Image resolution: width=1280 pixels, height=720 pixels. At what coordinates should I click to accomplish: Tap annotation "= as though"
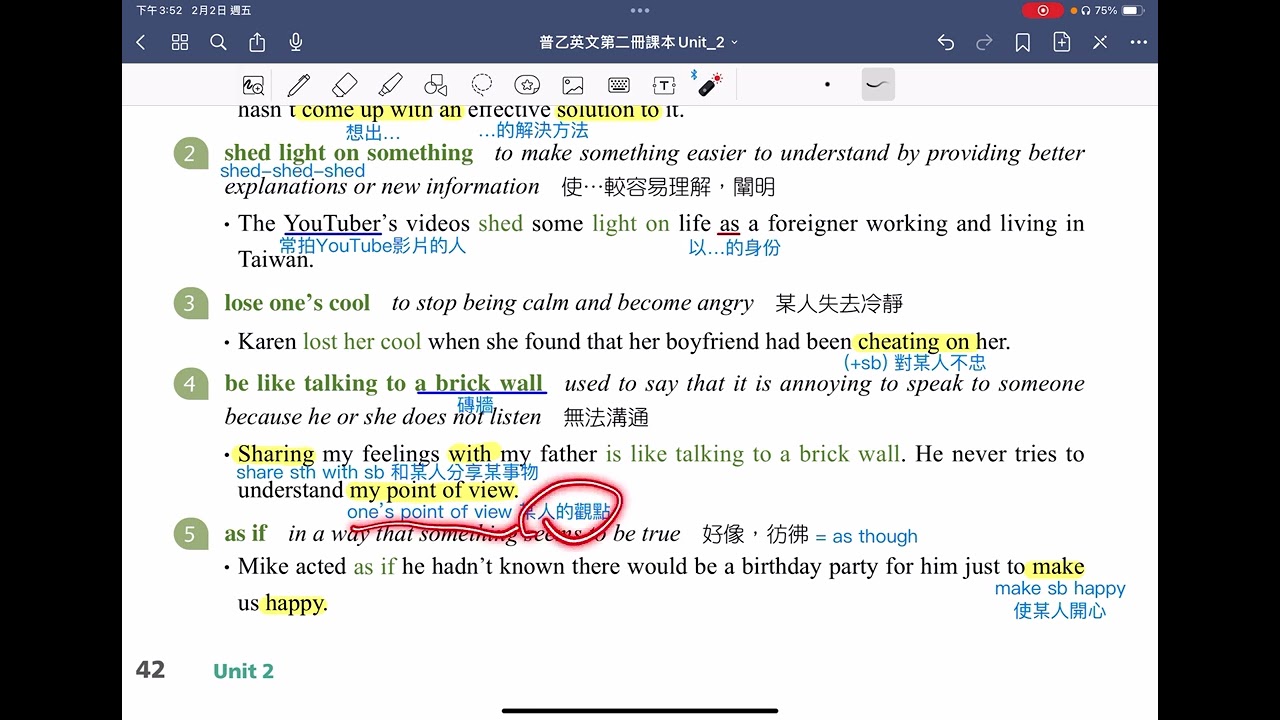point(866,537)
